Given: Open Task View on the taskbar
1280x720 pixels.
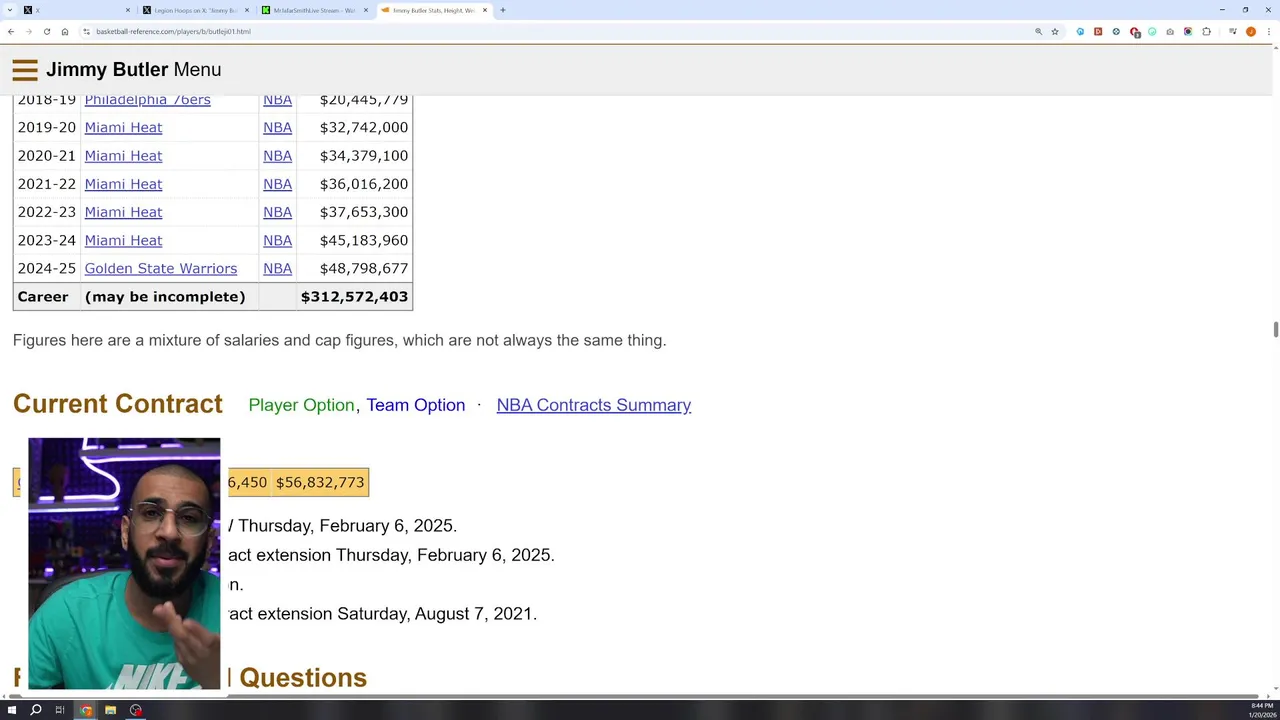Looking at the screenshot, I should pos(60,711).
